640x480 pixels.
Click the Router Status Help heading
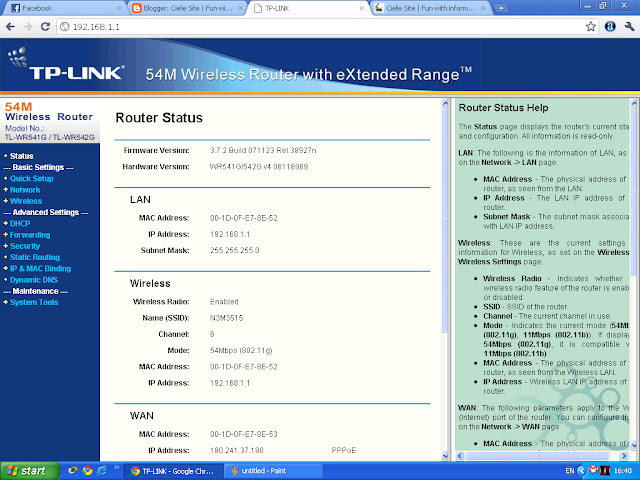(503, 108)
